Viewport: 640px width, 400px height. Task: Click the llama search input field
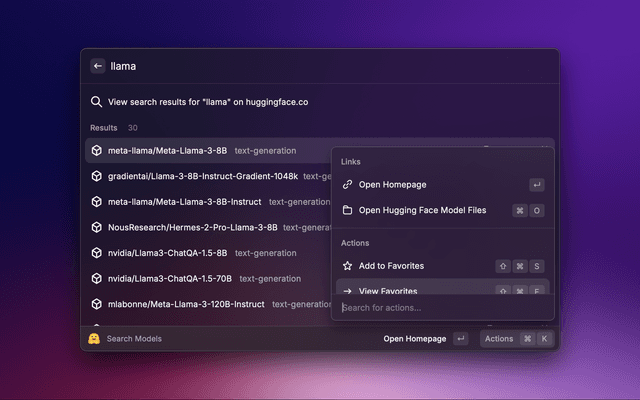tap(300, 66)
